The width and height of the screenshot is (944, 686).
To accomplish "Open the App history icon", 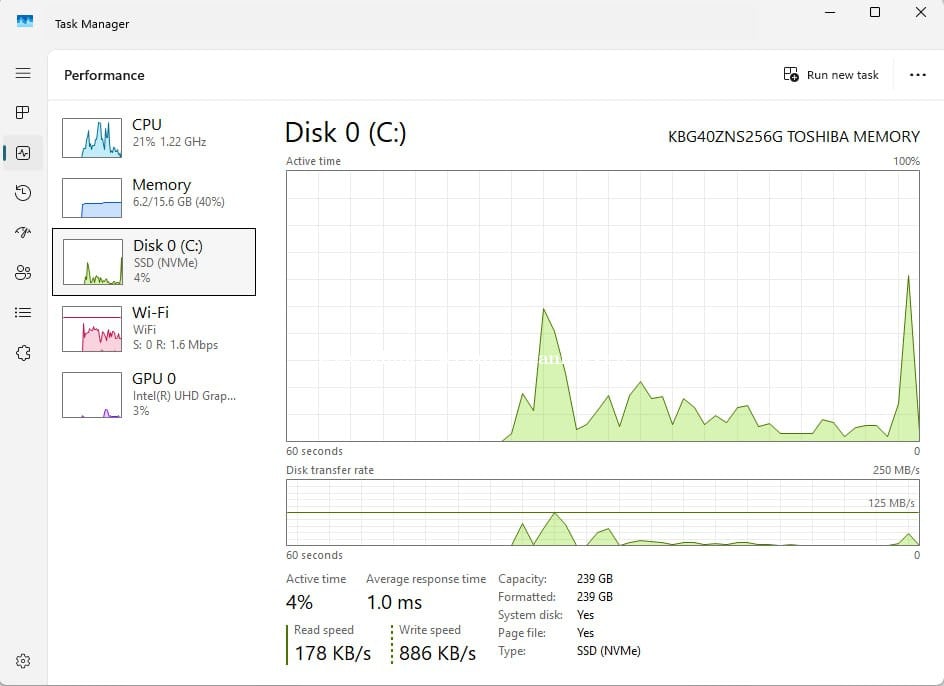I will coord(23,193).
